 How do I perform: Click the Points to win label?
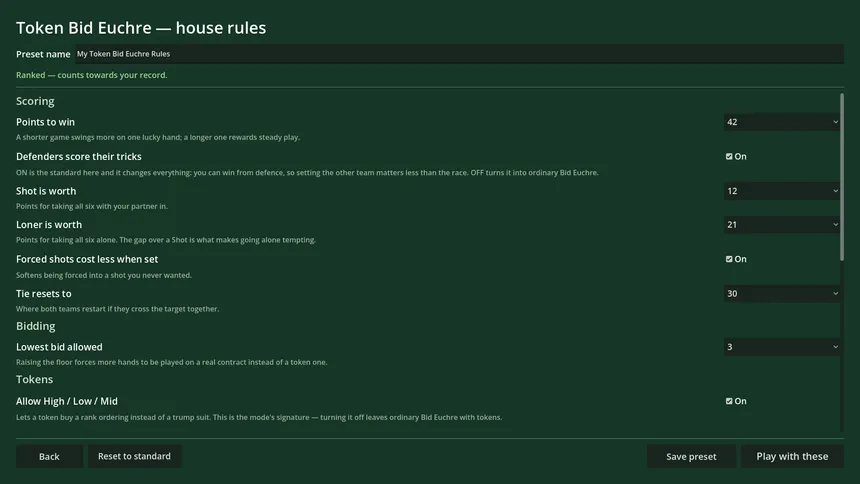coord(46,122)
